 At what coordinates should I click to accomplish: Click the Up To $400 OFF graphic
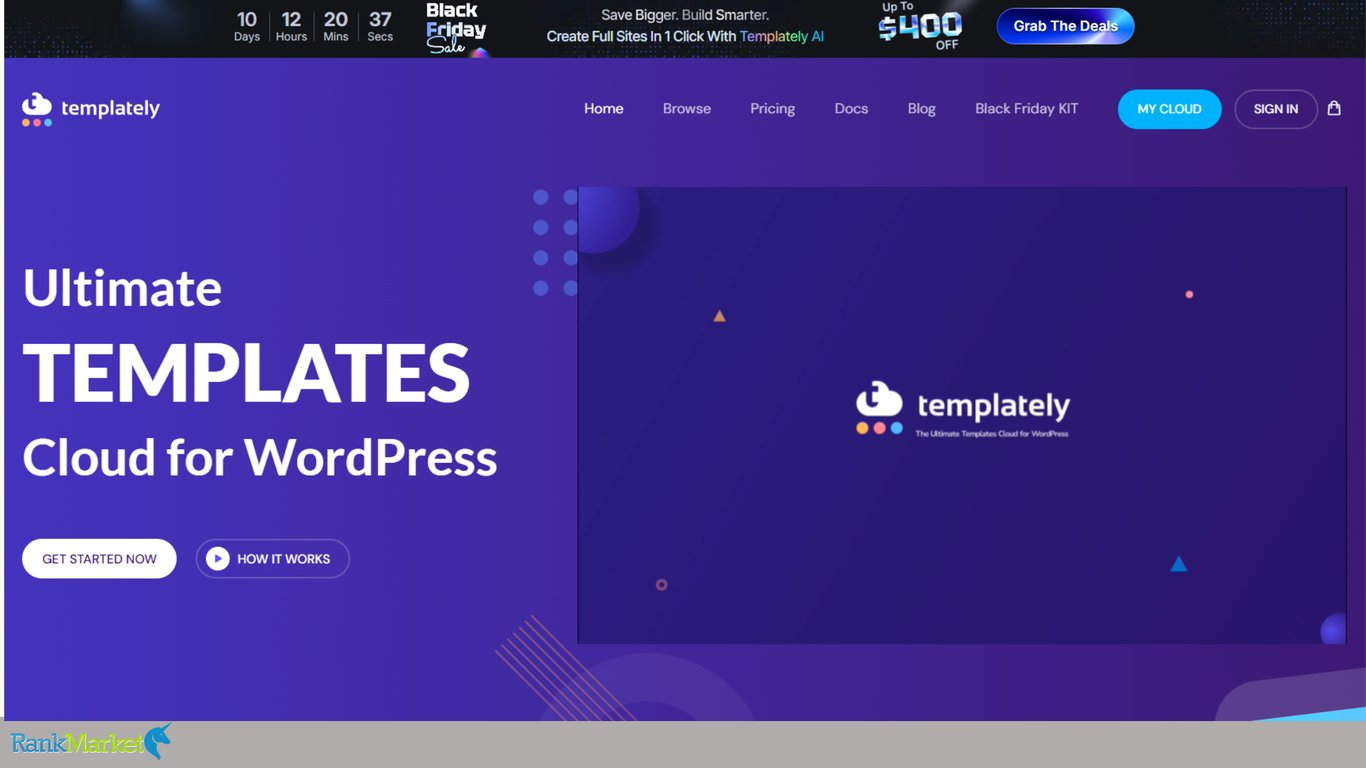tap(920, 26)
